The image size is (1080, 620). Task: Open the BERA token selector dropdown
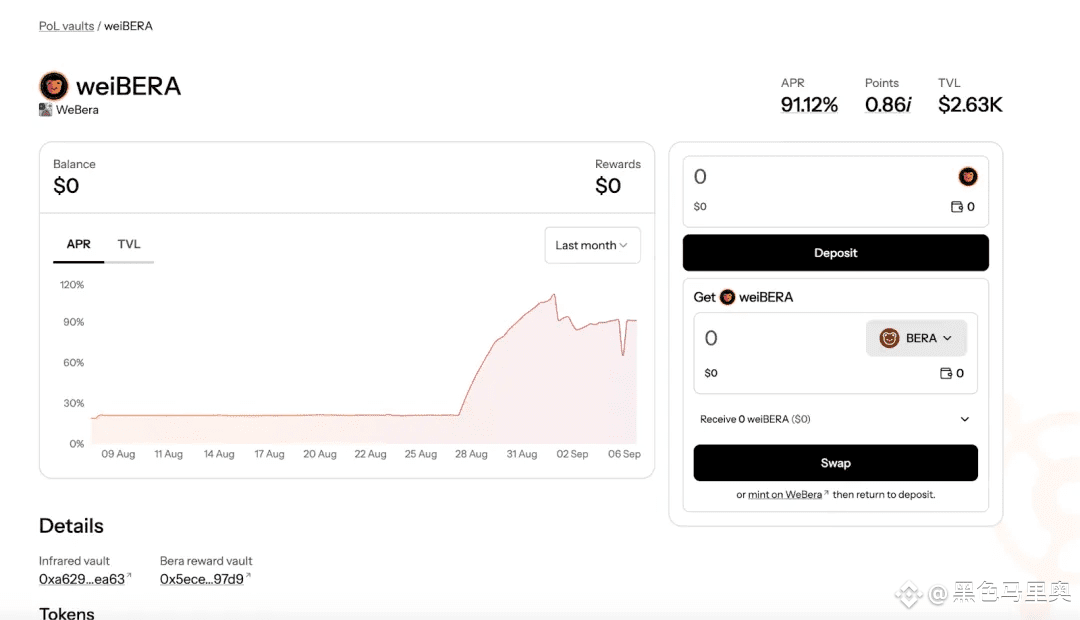[x=916, y=338]
